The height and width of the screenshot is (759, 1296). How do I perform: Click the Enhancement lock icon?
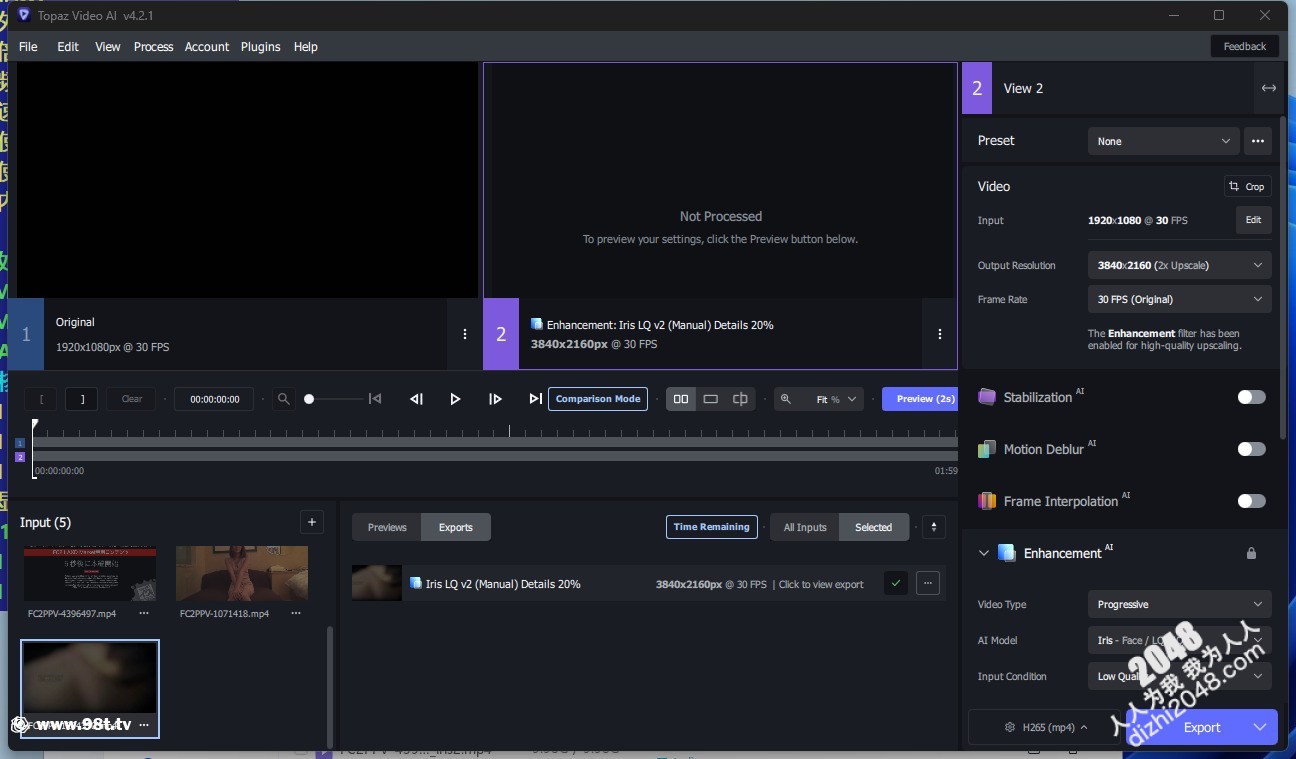1251,553
